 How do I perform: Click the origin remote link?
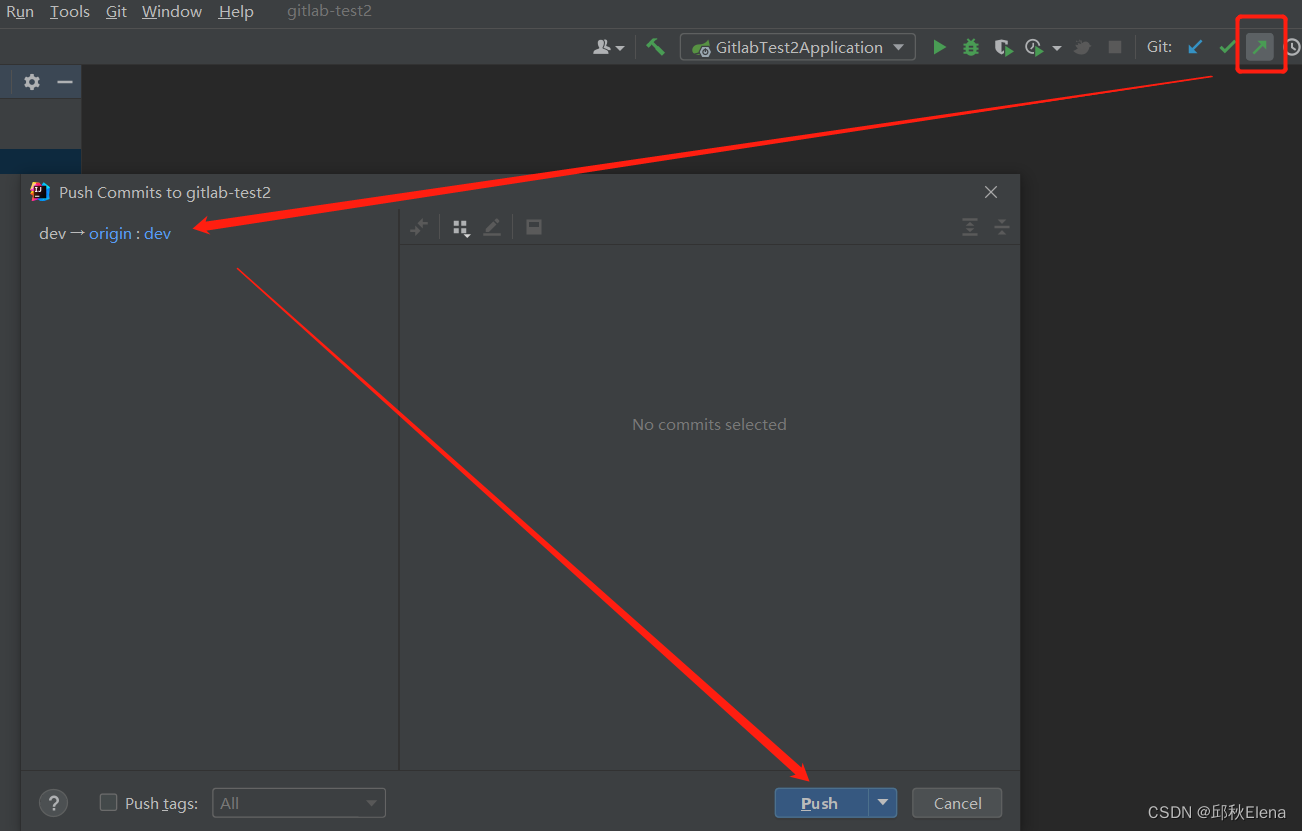pyautogui.click(x=110, y=233)
